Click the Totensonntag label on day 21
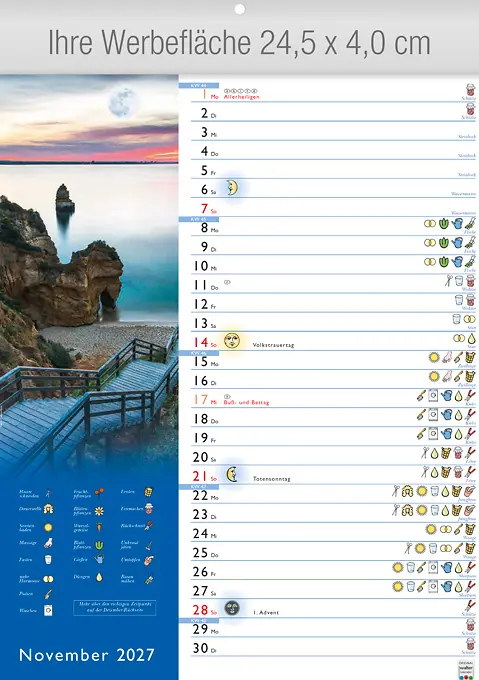 click(x=272, y=479)
